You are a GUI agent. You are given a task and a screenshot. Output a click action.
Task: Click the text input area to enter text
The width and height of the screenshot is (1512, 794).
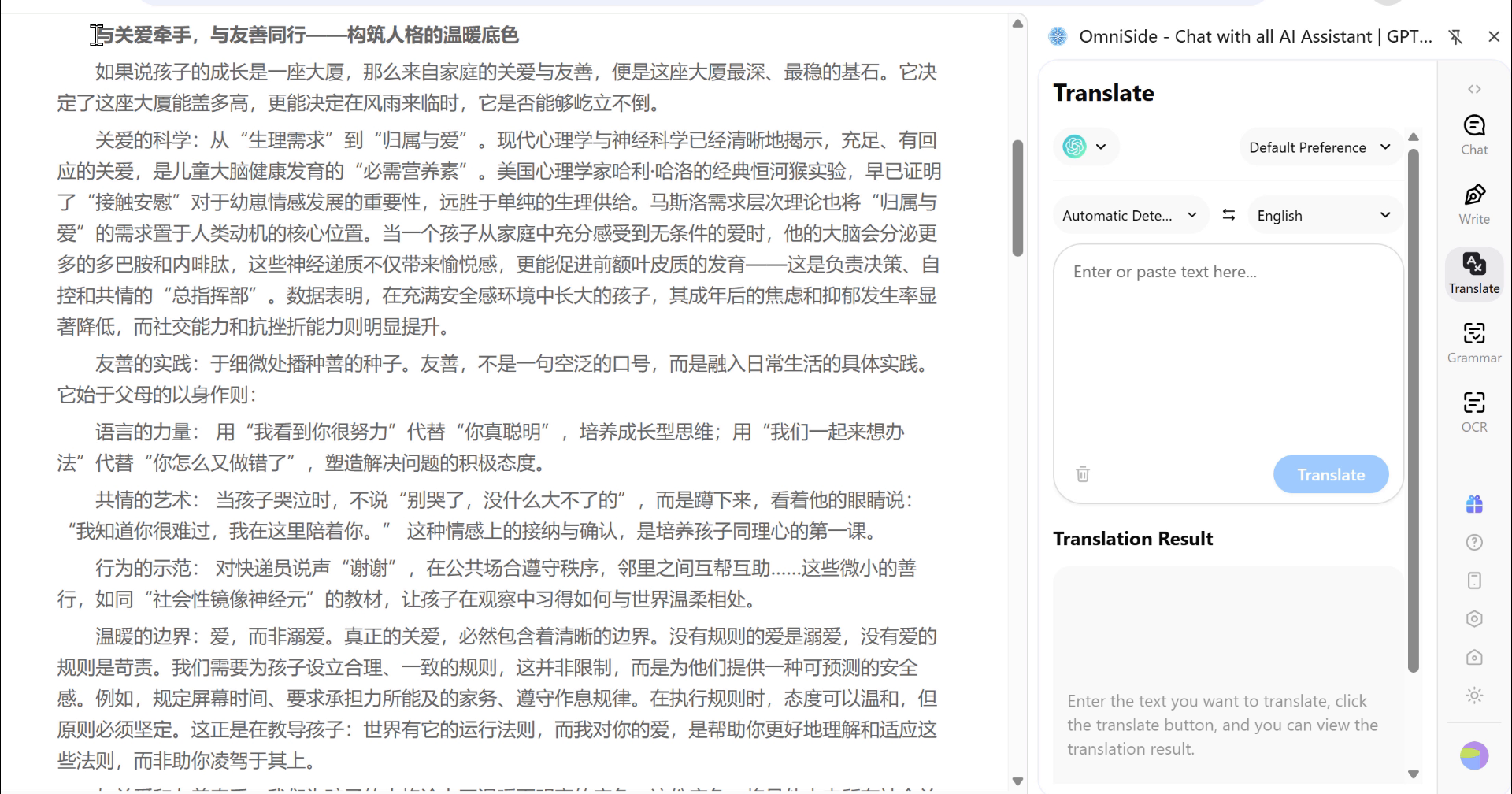1227,347
